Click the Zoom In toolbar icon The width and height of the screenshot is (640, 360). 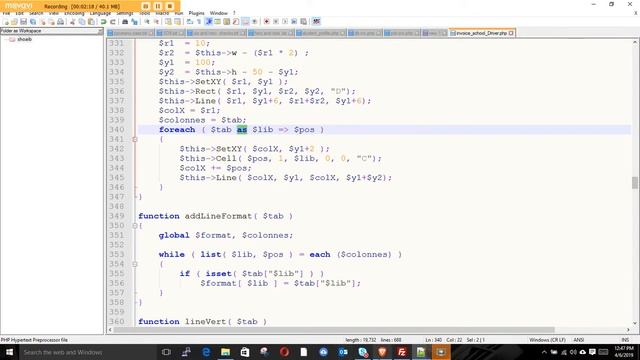pos(147,22)
